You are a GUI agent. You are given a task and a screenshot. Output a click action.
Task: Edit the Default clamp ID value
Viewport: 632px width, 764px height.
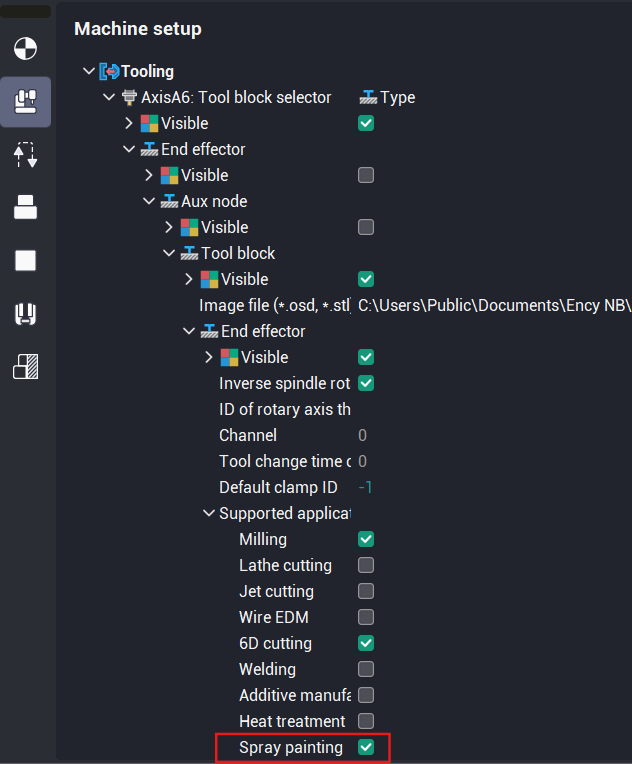coord(365,488)
